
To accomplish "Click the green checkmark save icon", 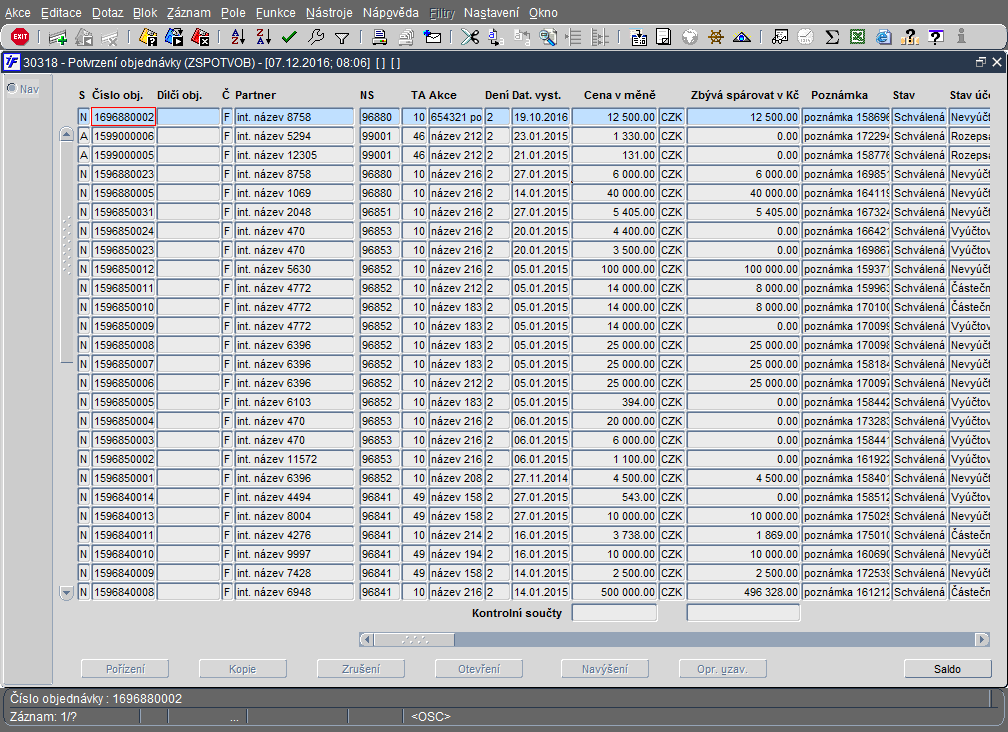I will pyautogui.click(x=289, y=37).
